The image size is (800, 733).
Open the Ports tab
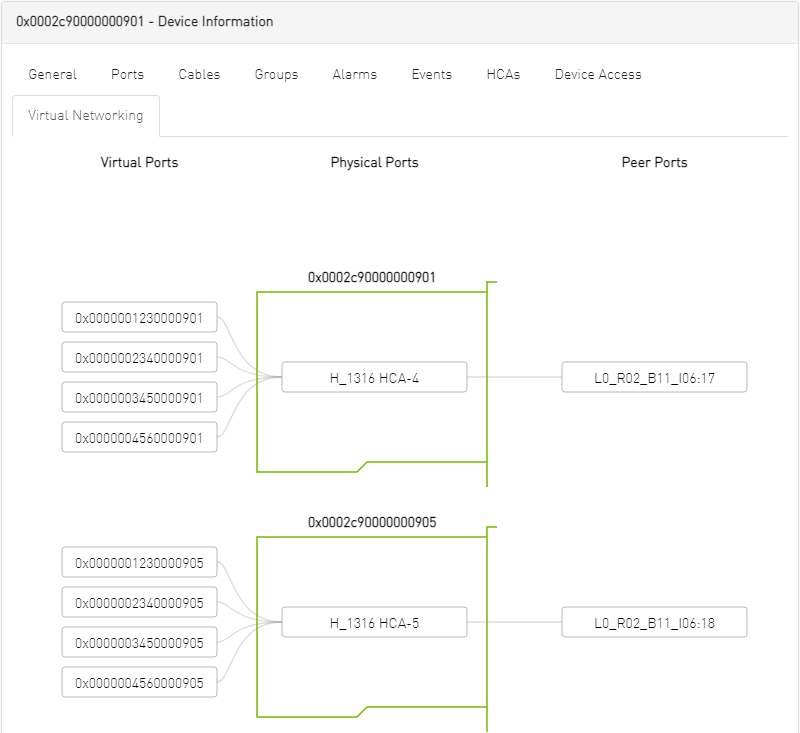click(127, 74)
